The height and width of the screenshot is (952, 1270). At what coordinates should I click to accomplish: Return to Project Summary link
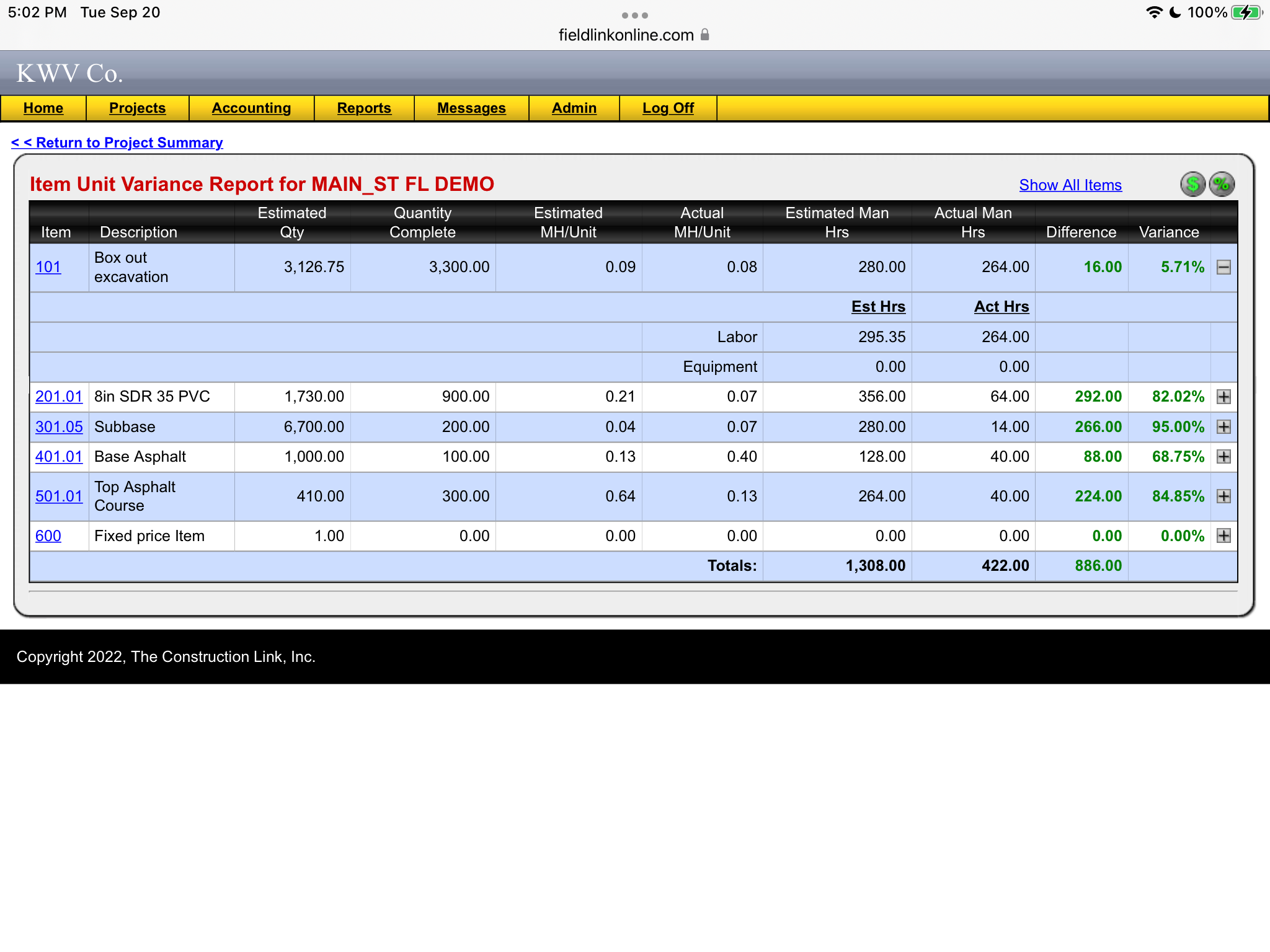point(117,143)
